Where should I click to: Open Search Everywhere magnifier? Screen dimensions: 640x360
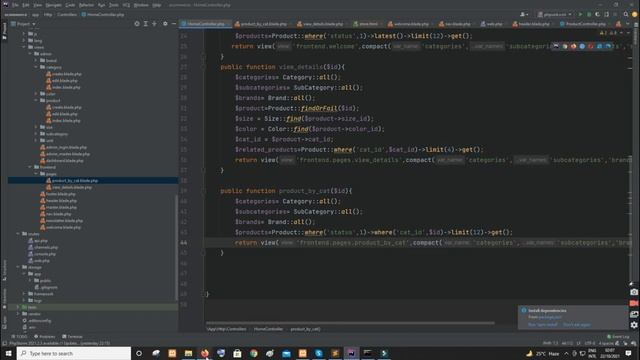626,14
